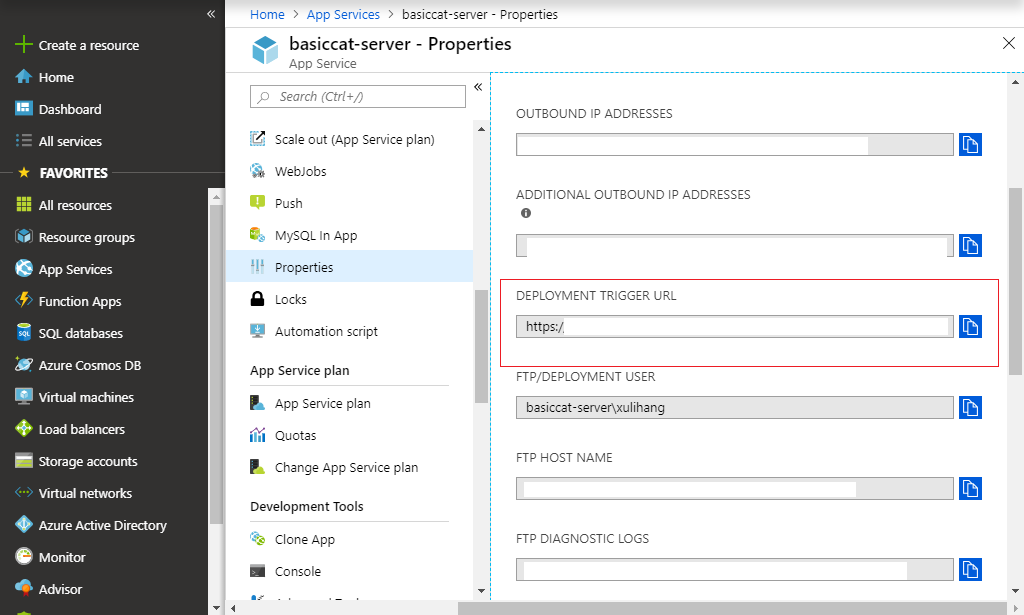The image size is (1024, 615).
Task: Click the settings search box
Action: coord(357,96)
